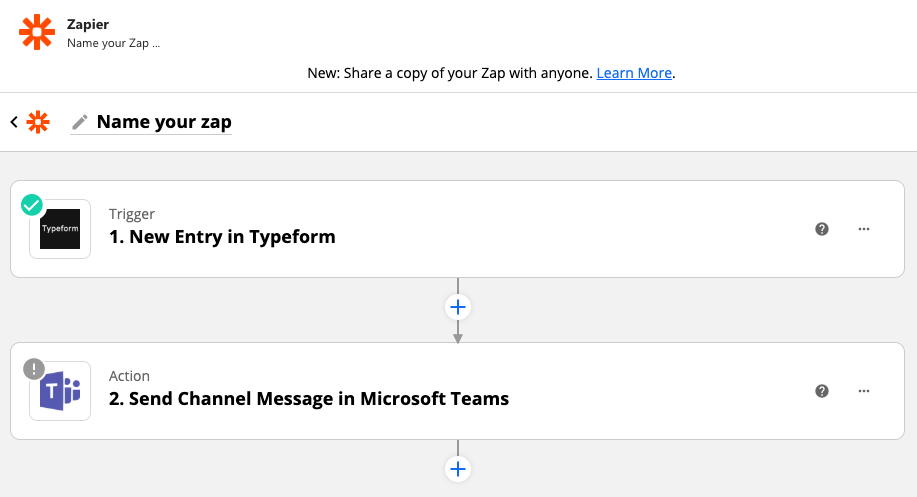The height and width of the screenshot is (497, 917).
Task: Click the Microsoft Teams app icon
Action: (x=60, y=391)
